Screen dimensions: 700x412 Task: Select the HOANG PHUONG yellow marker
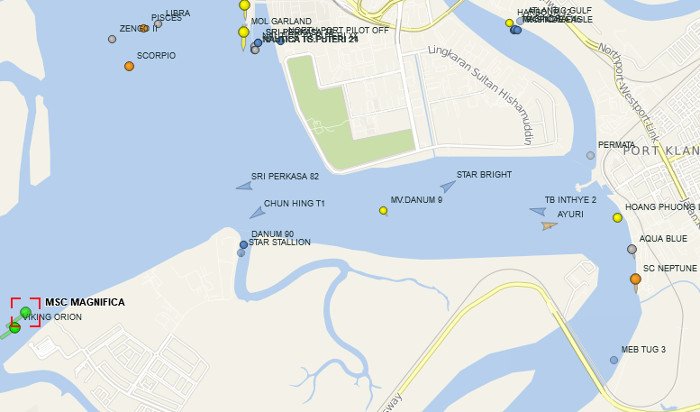coord(617,218)
